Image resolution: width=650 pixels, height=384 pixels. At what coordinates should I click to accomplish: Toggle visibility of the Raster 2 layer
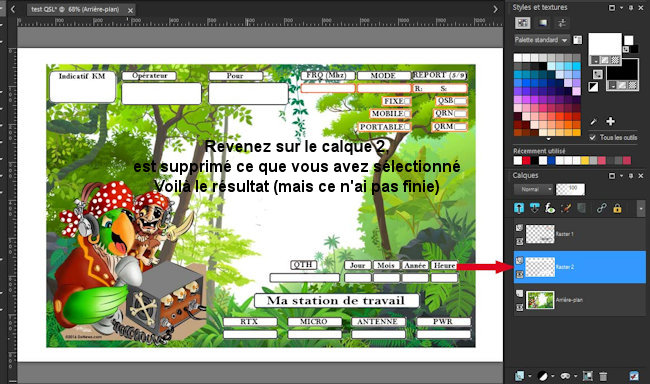pyautogui.click(x=519, y=260)
